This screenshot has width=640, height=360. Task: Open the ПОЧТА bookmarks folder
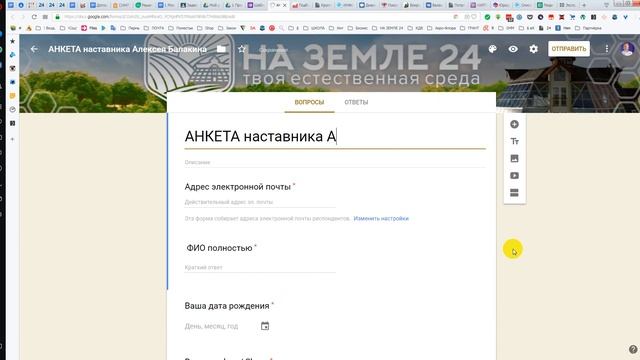[155, 28]
